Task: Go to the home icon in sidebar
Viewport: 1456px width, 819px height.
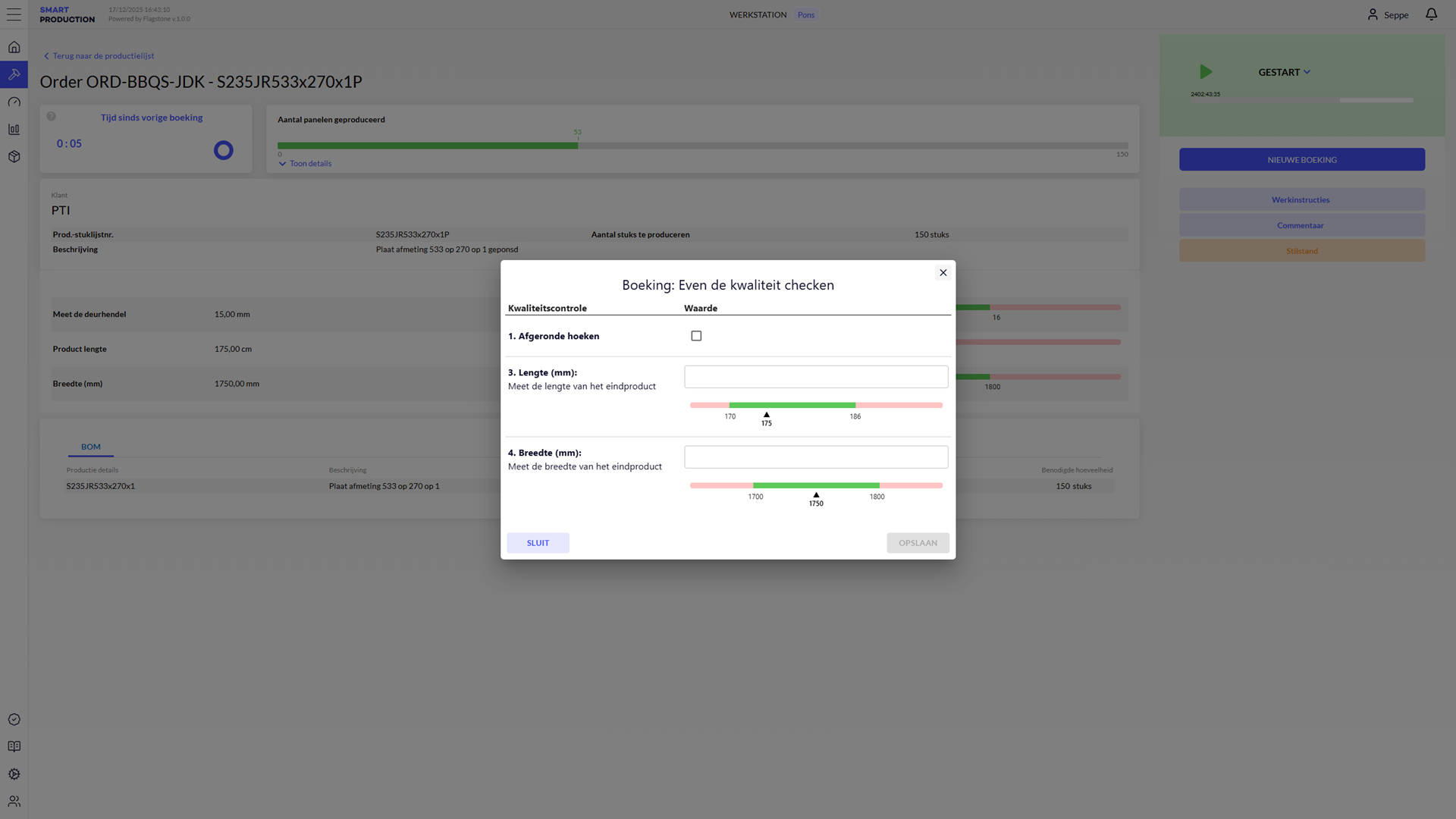Action: [x=14, y=47]
